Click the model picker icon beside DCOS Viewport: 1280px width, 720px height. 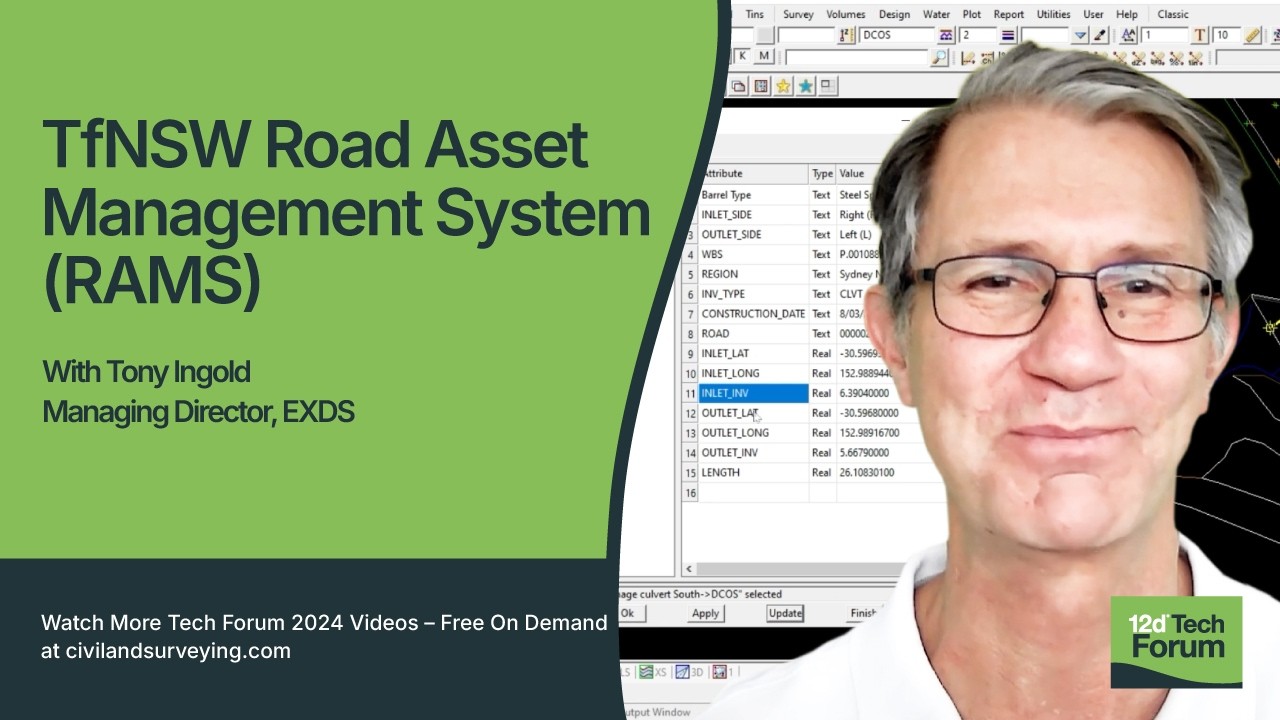coord(945,35)
